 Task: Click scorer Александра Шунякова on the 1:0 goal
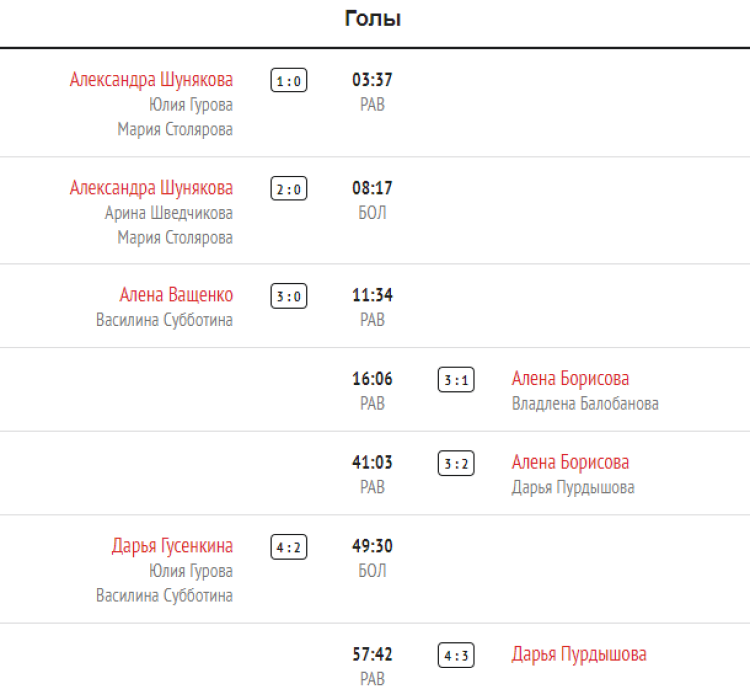click(151, 79)
